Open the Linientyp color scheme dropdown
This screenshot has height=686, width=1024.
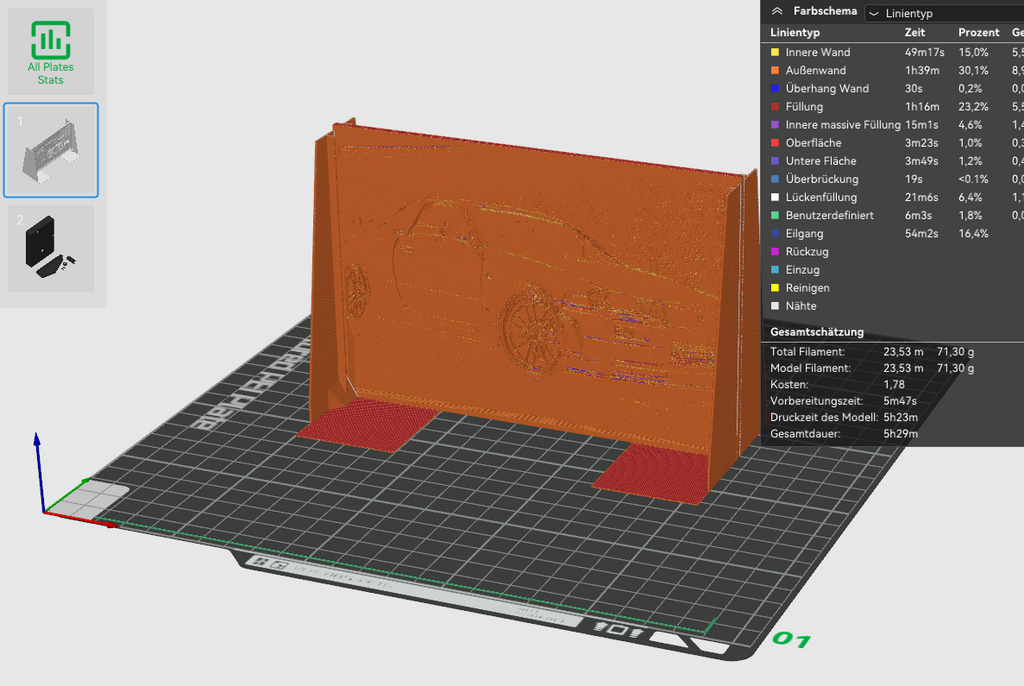(945, 13)
